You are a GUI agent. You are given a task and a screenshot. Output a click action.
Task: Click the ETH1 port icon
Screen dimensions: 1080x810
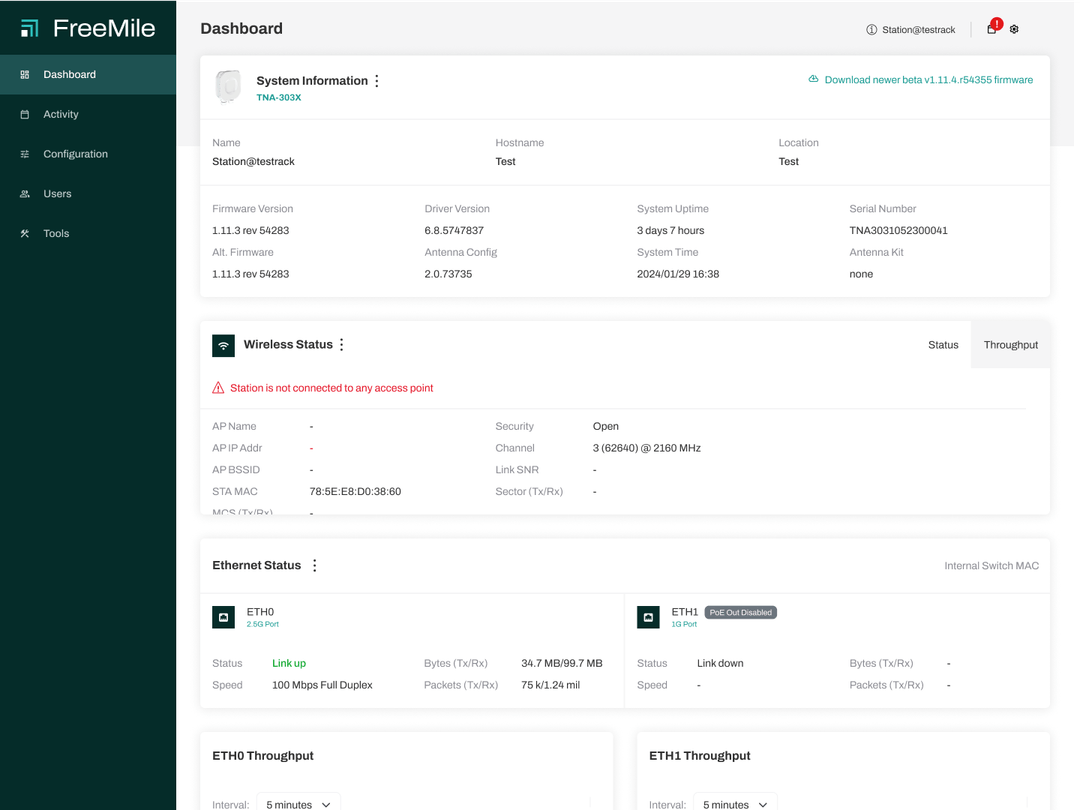[648, 617]
